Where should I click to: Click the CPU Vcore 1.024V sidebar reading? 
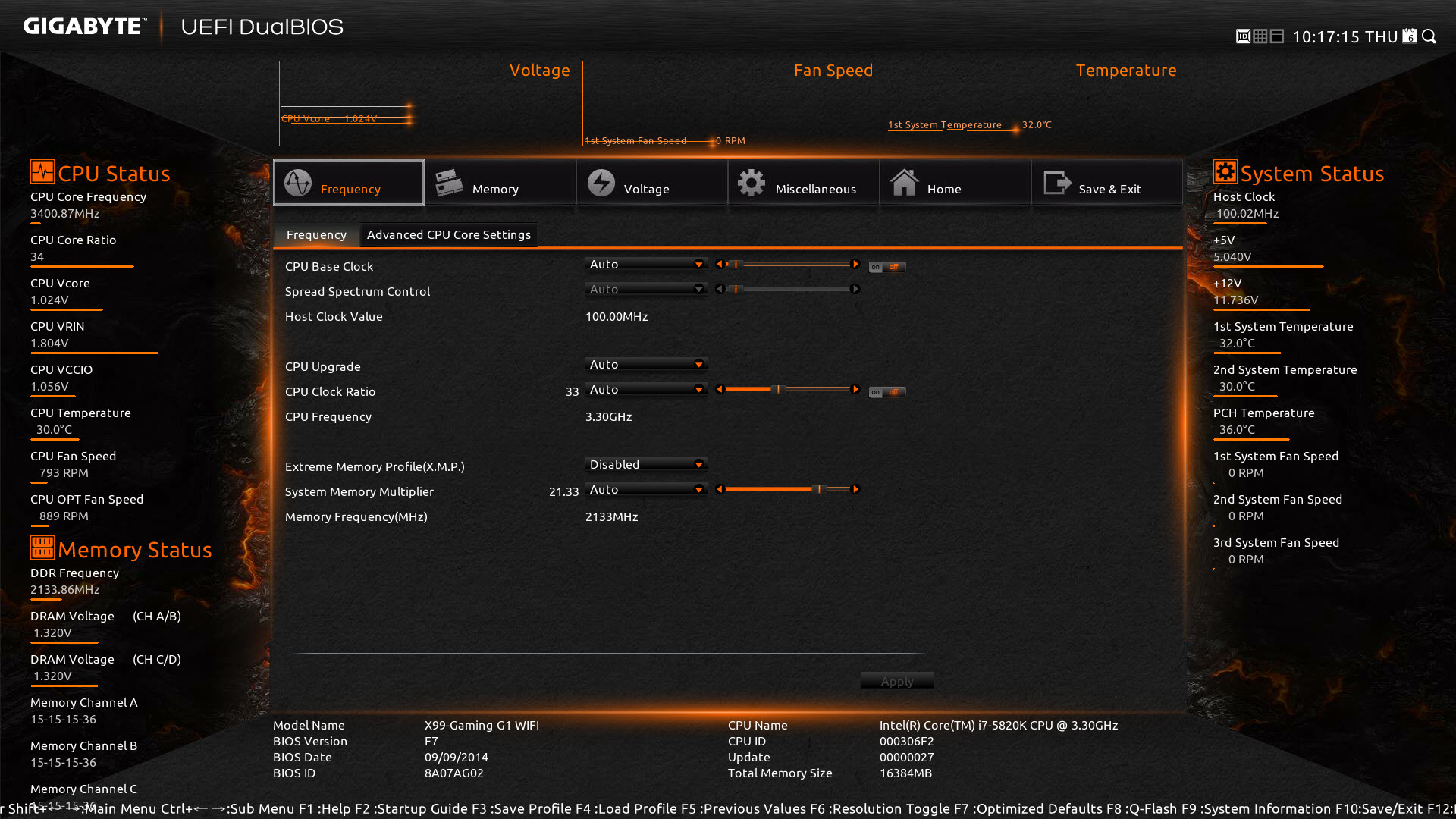click(49, 300)
